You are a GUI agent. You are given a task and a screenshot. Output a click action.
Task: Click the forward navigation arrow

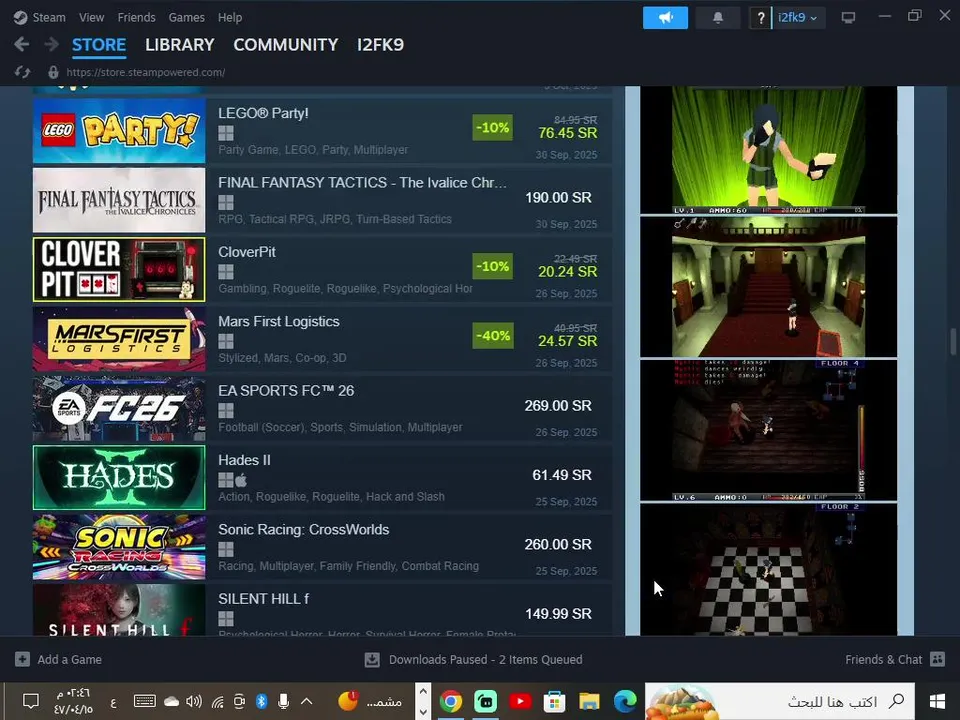tap(51, 44)
